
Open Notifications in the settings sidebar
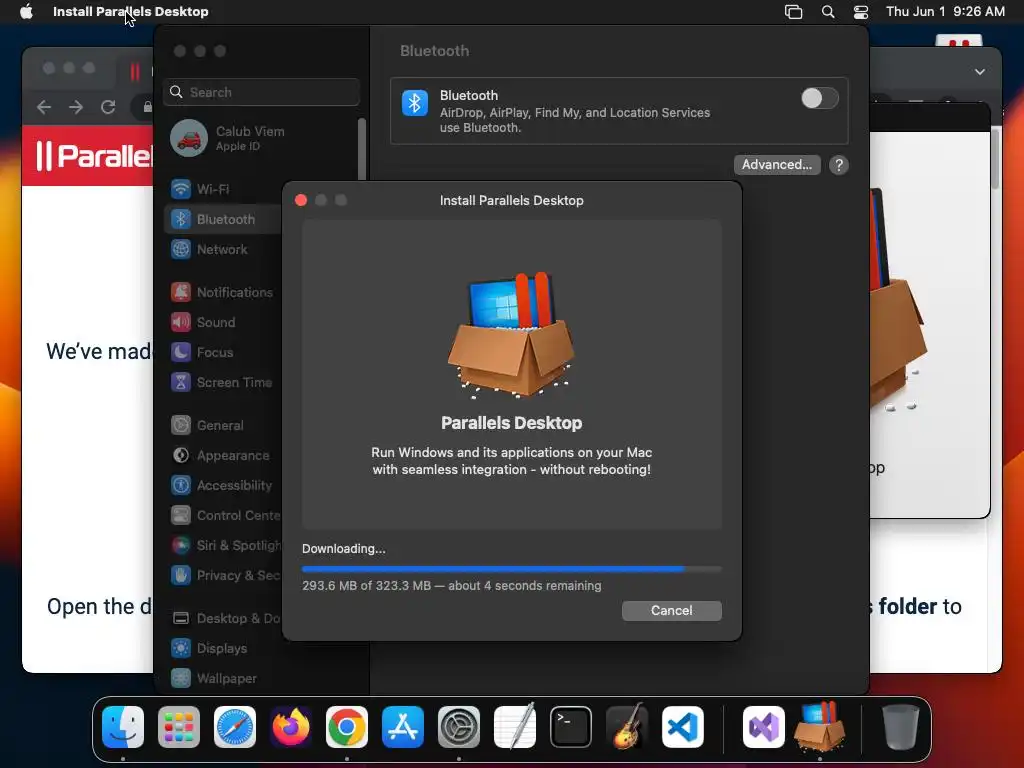coord(223,292)
